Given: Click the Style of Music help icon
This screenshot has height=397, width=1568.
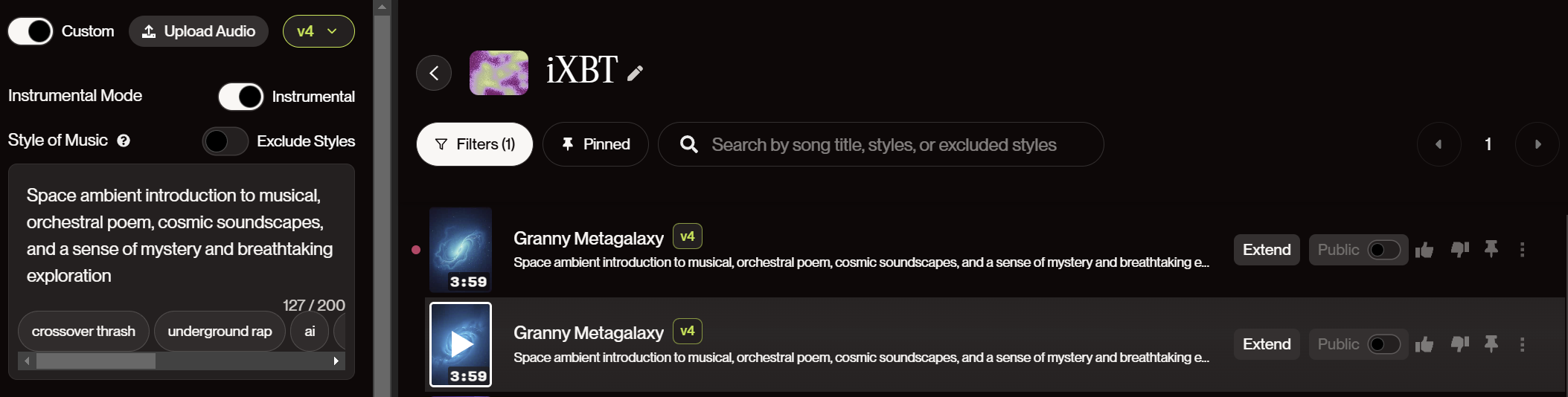Looking at the screenshot, I should point(124,141).
